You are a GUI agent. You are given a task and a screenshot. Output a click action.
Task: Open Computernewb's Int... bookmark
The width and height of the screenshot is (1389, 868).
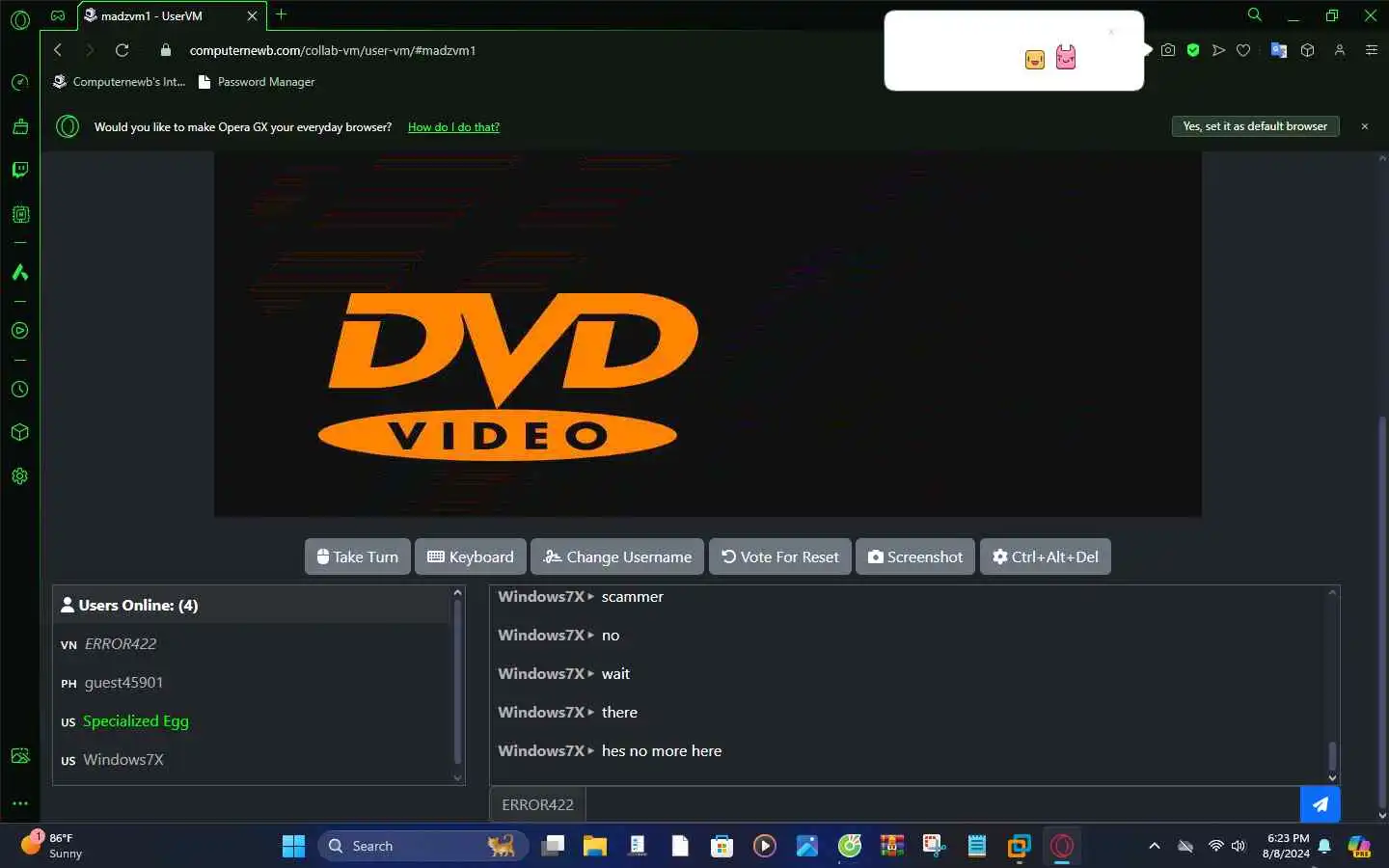[119, 82]
